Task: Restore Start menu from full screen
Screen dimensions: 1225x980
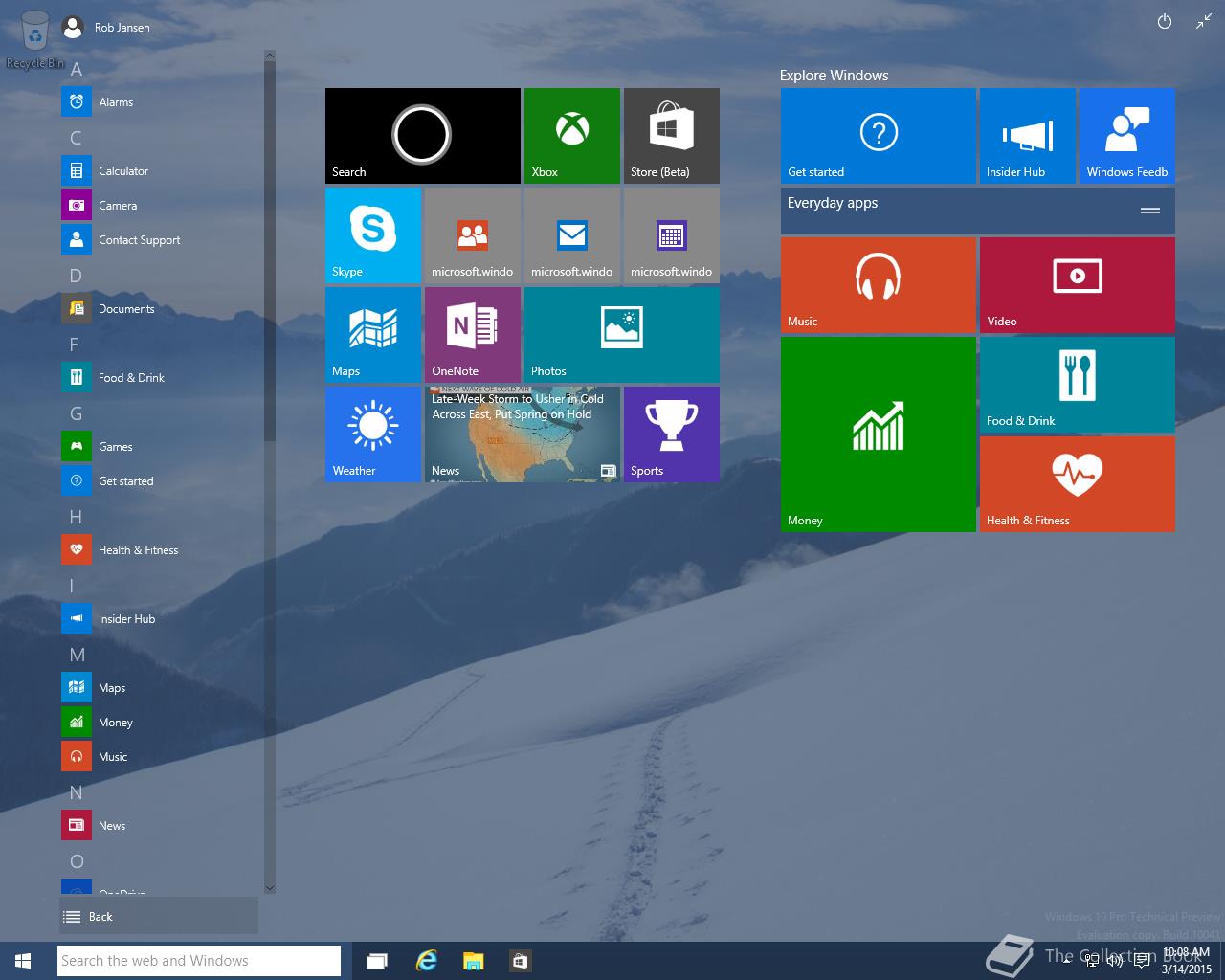Action: pyautogui.click(x=1204, y=22)
